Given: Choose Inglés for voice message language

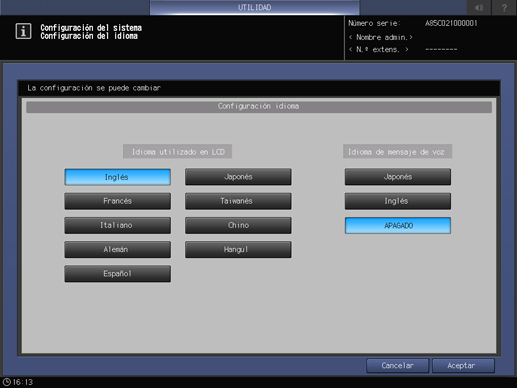Looking at the screenshot, I should point(398,201).
